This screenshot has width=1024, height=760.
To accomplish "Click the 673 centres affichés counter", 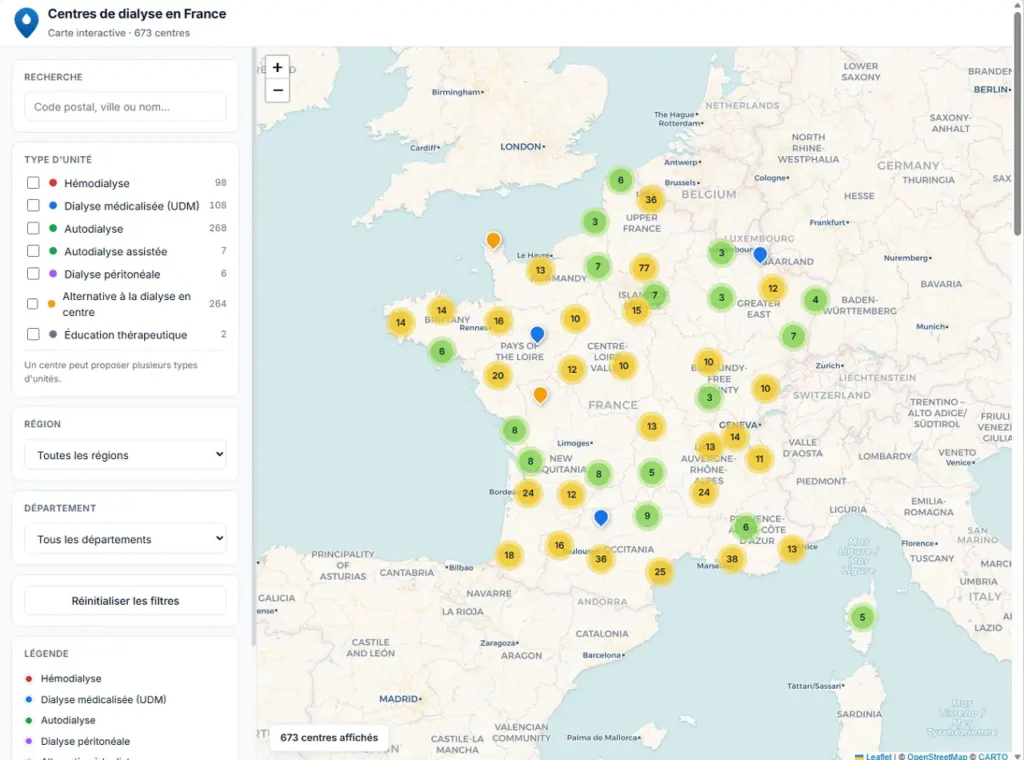I will coord(329,737).
